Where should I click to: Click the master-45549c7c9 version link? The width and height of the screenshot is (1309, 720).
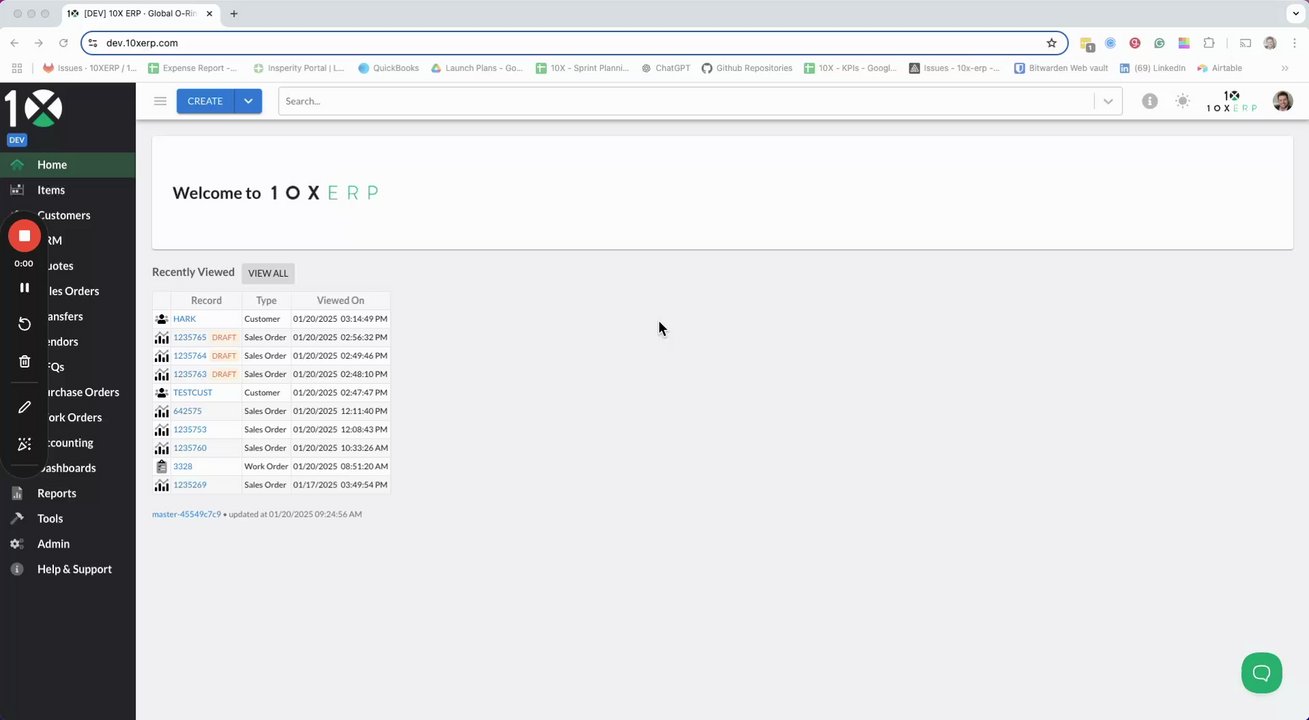point(187,514)
